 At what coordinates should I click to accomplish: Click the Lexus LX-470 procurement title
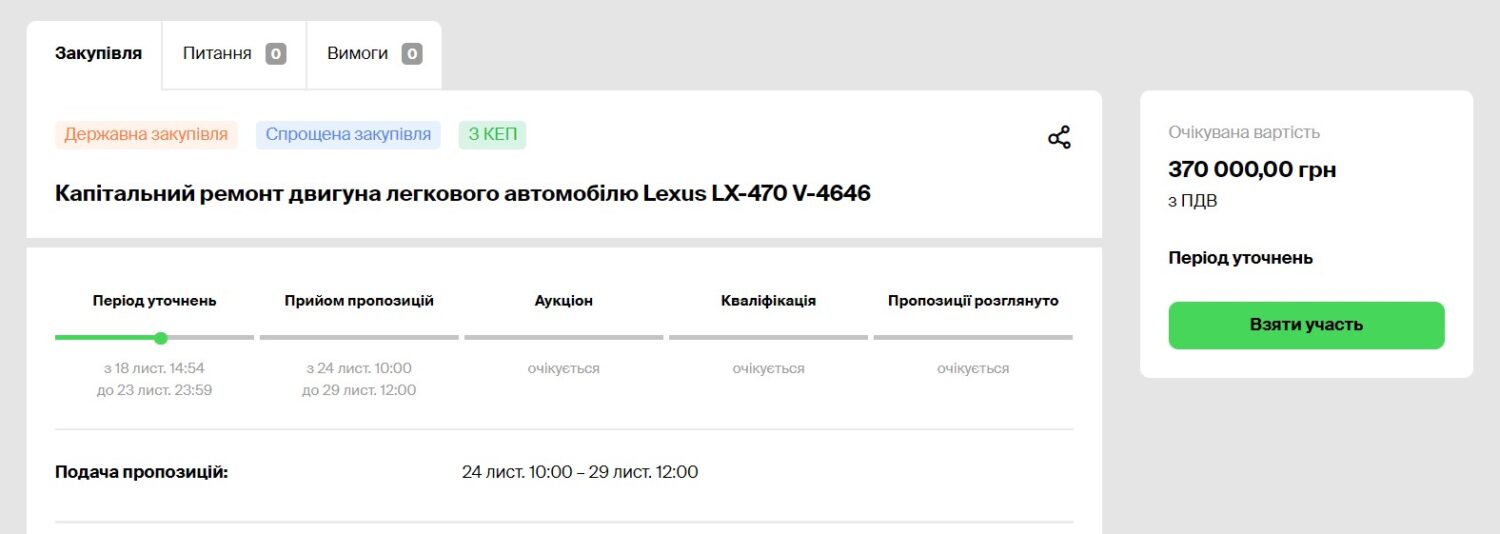tap(463, 193)
